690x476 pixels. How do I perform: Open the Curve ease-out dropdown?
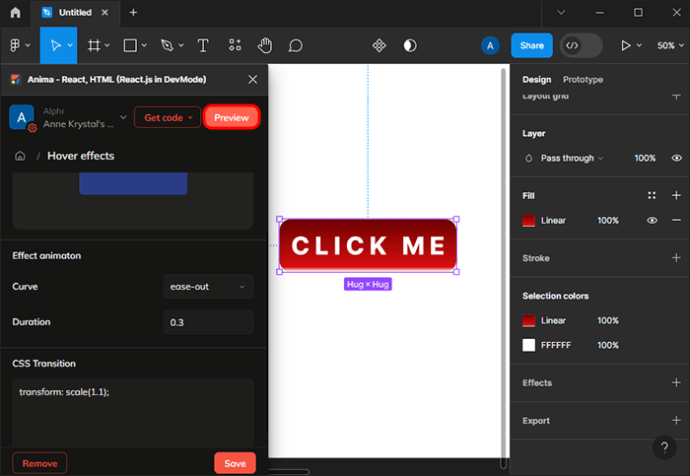pyautogui.click(x=208, y=287)
